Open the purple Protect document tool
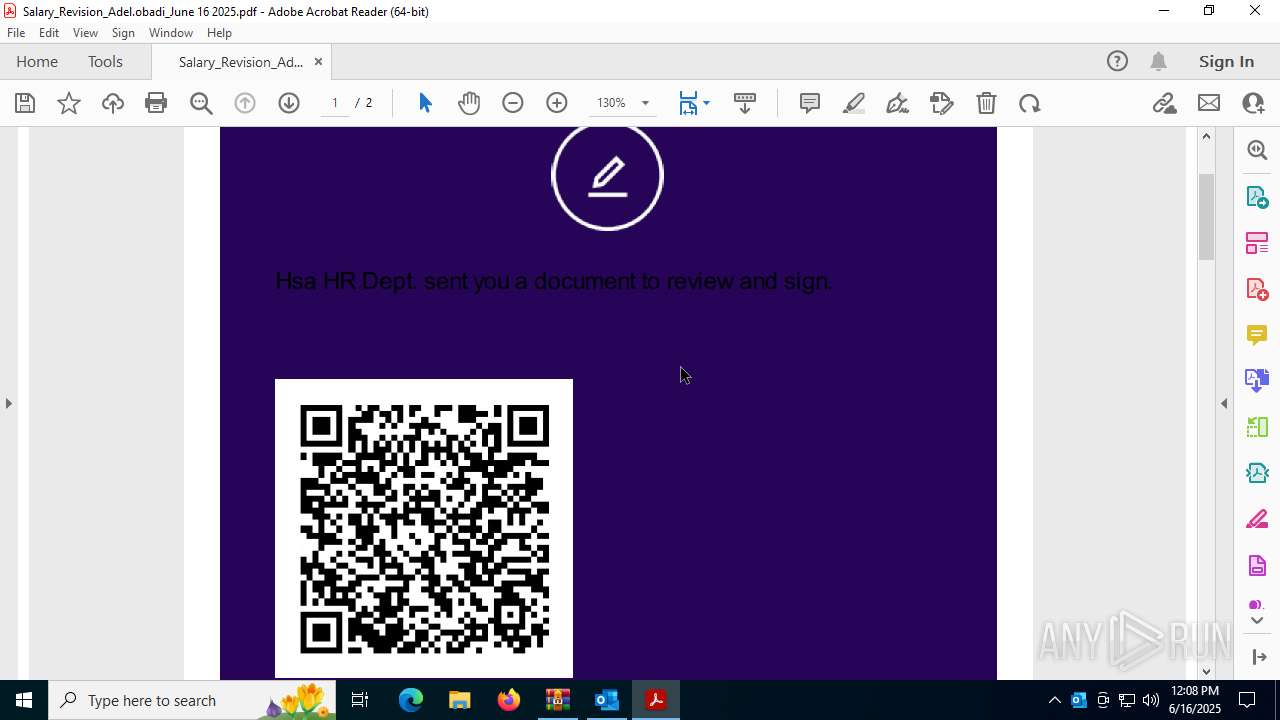 coord(1257,565)
